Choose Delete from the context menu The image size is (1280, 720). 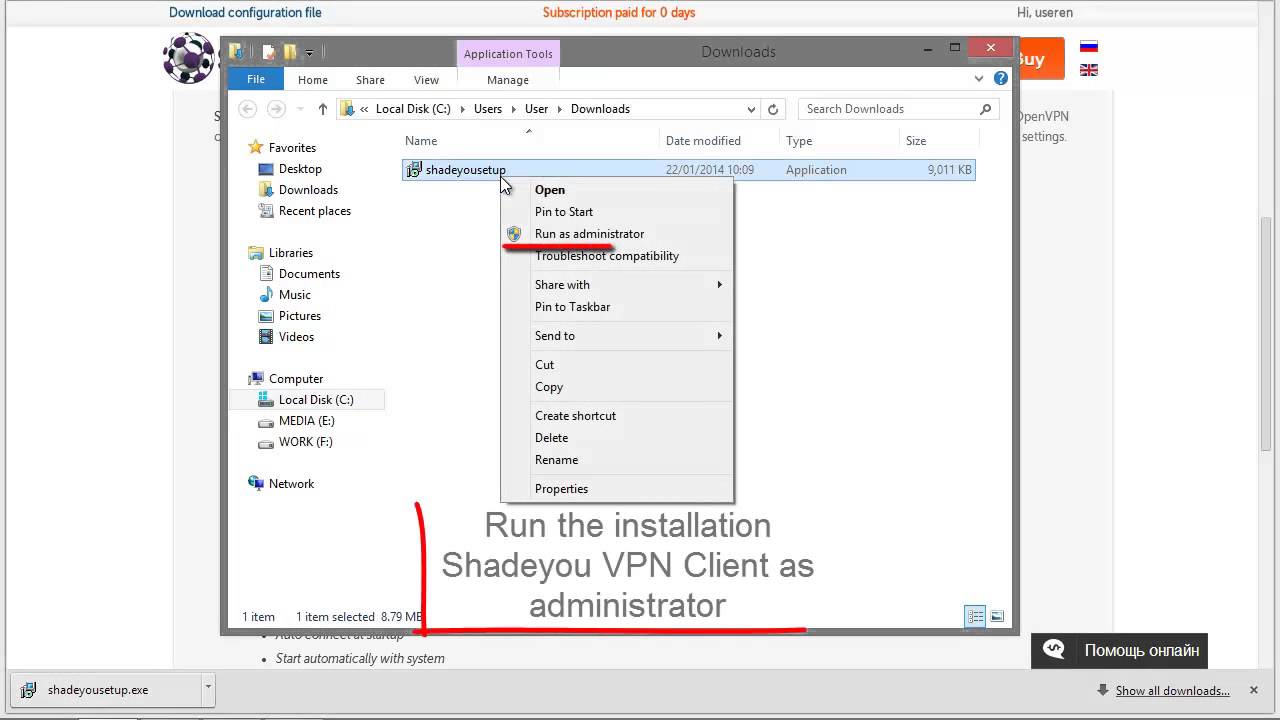(x=617, y=438)
